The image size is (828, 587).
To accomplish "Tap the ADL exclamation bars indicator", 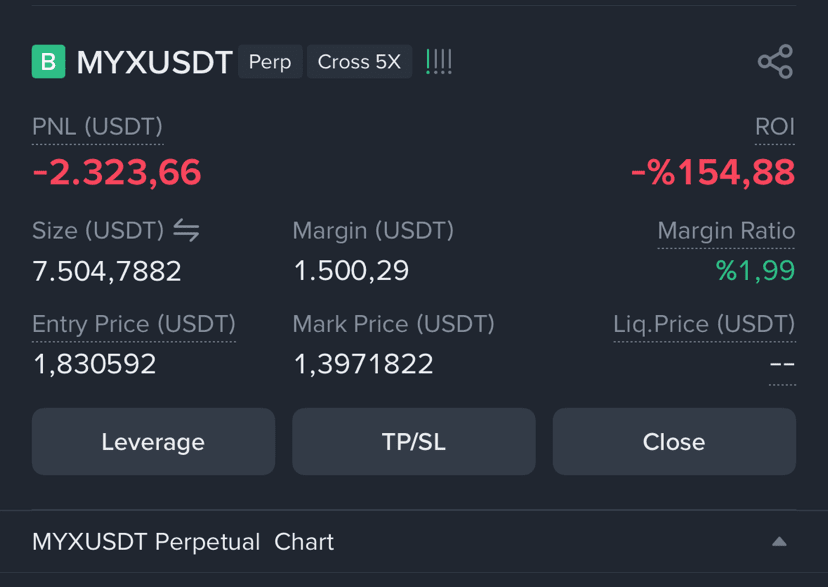I will 439,62.
